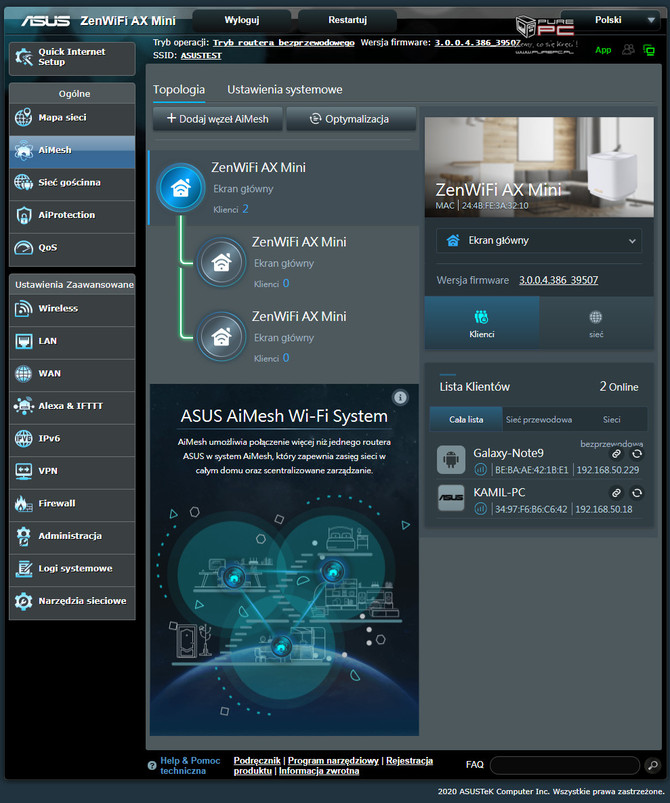Open Sieć gościnna guest network icon

[24, 182]
